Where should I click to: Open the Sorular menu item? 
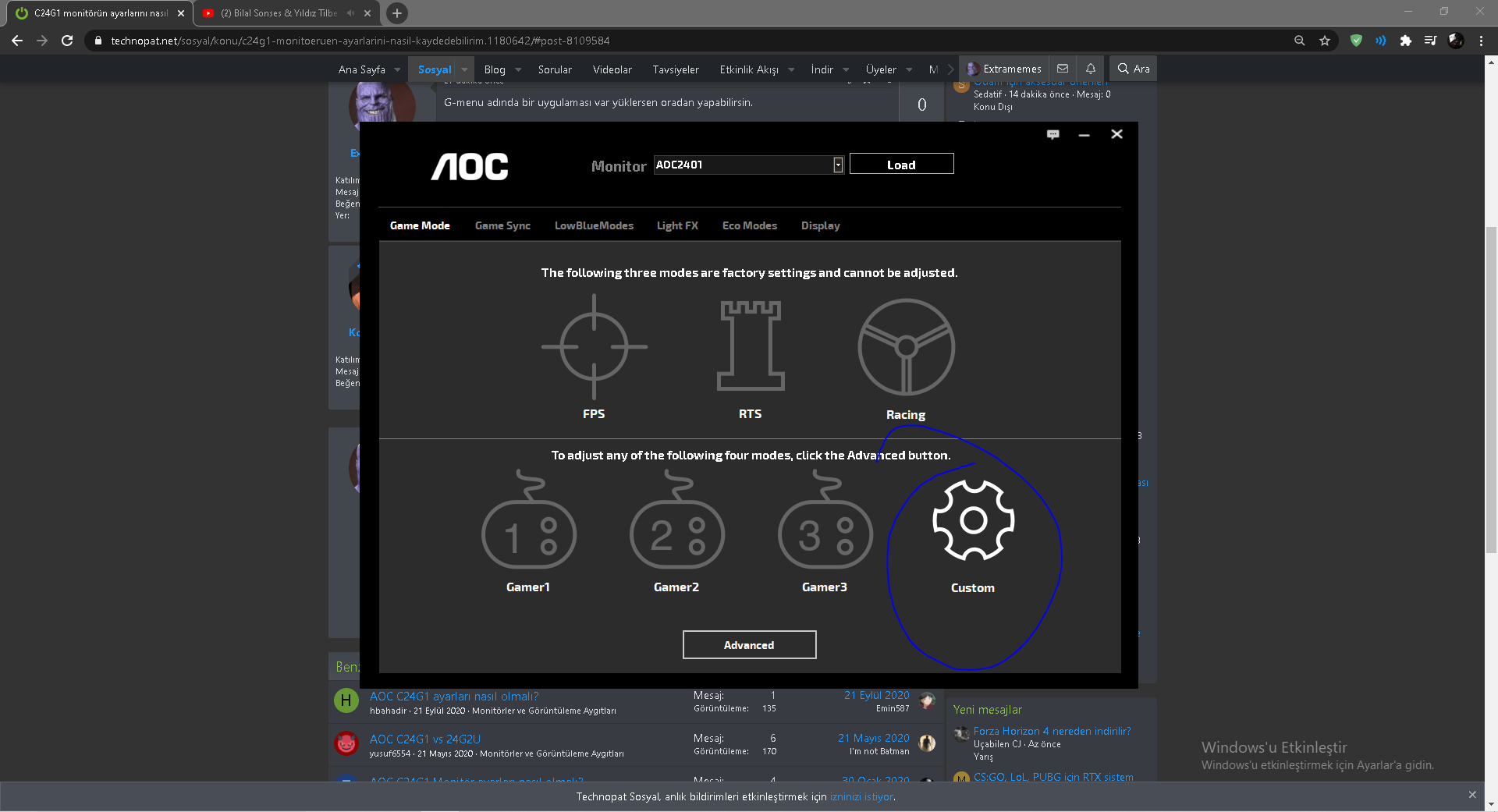click(555, 69)
